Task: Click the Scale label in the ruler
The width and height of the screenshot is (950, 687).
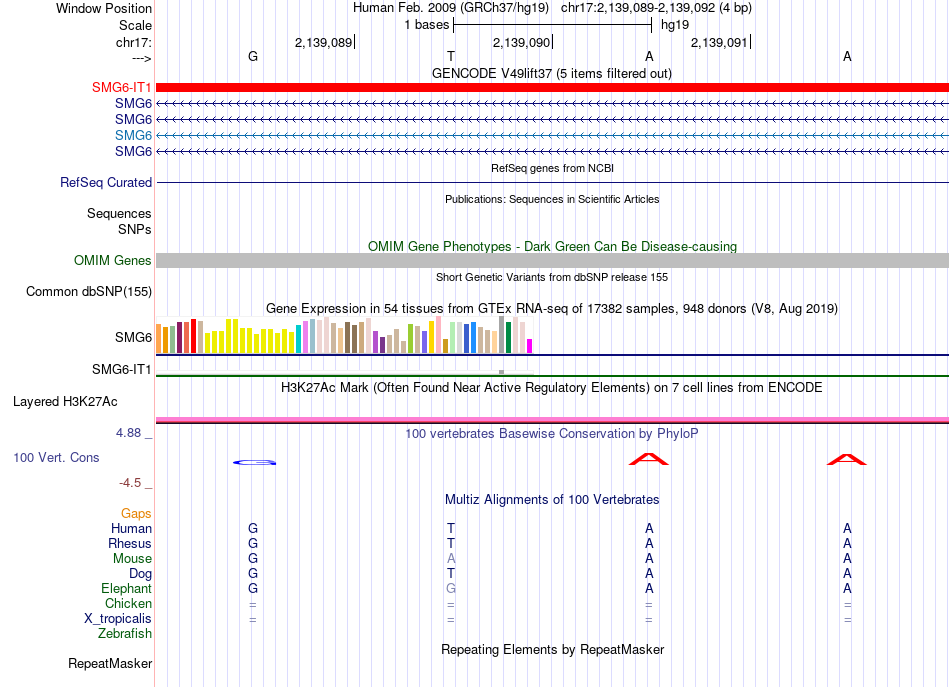Action: (135, 25)
